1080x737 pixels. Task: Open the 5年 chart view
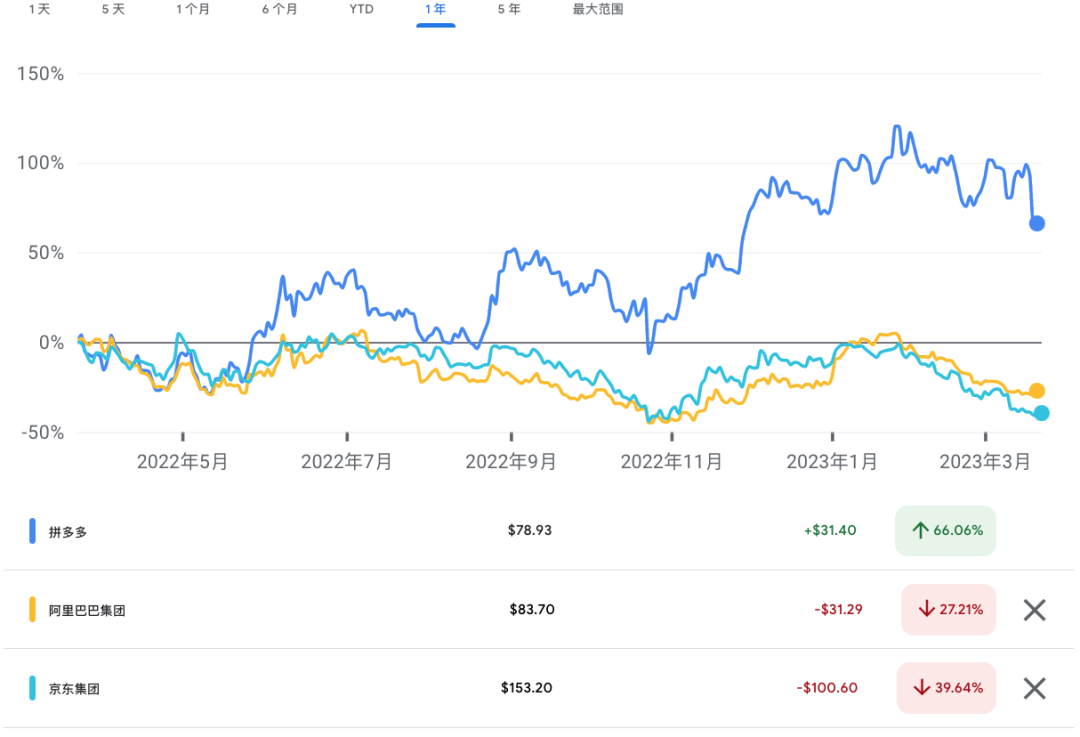pos(508,10)
